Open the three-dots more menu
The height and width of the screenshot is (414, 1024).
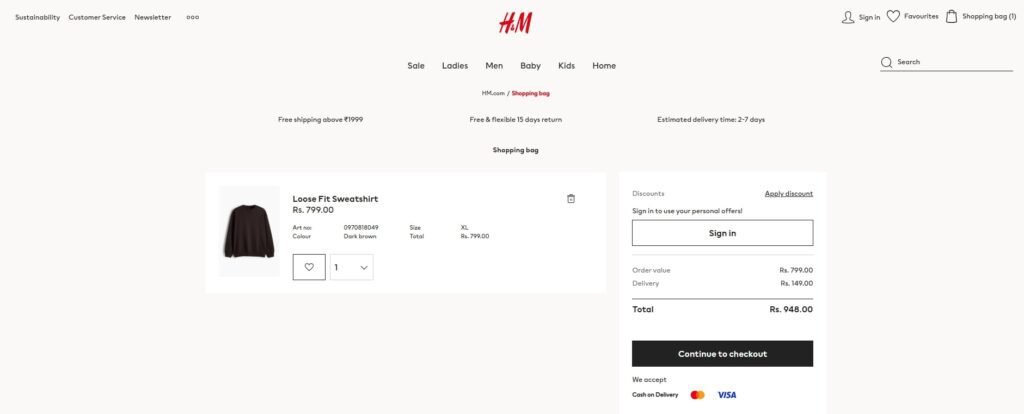(193, 17)
